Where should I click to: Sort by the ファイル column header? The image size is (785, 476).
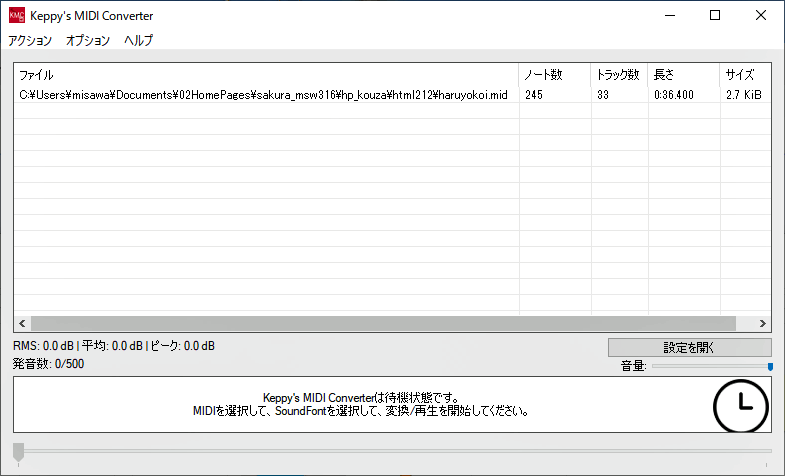(x=266, y=75)
